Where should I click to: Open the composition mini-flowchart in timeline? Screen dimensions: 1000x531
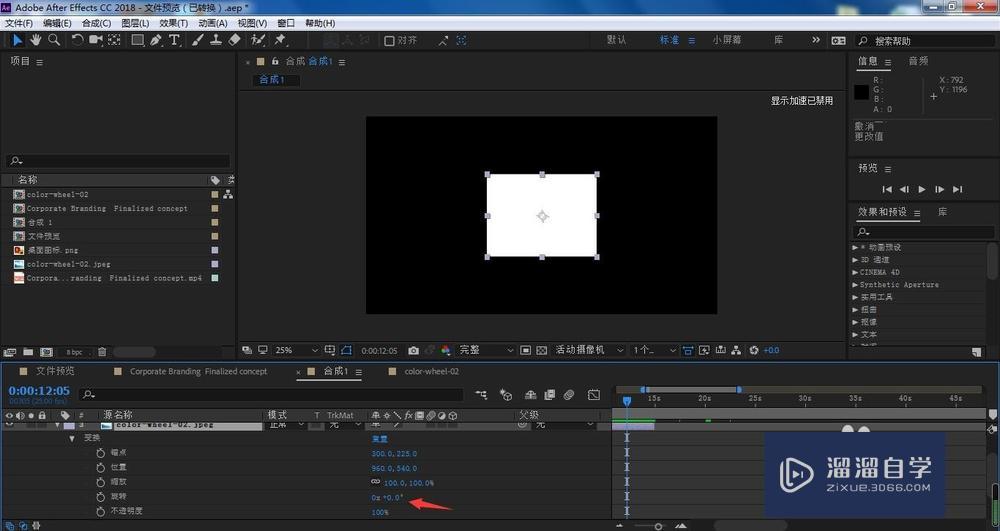coord(482,395)
